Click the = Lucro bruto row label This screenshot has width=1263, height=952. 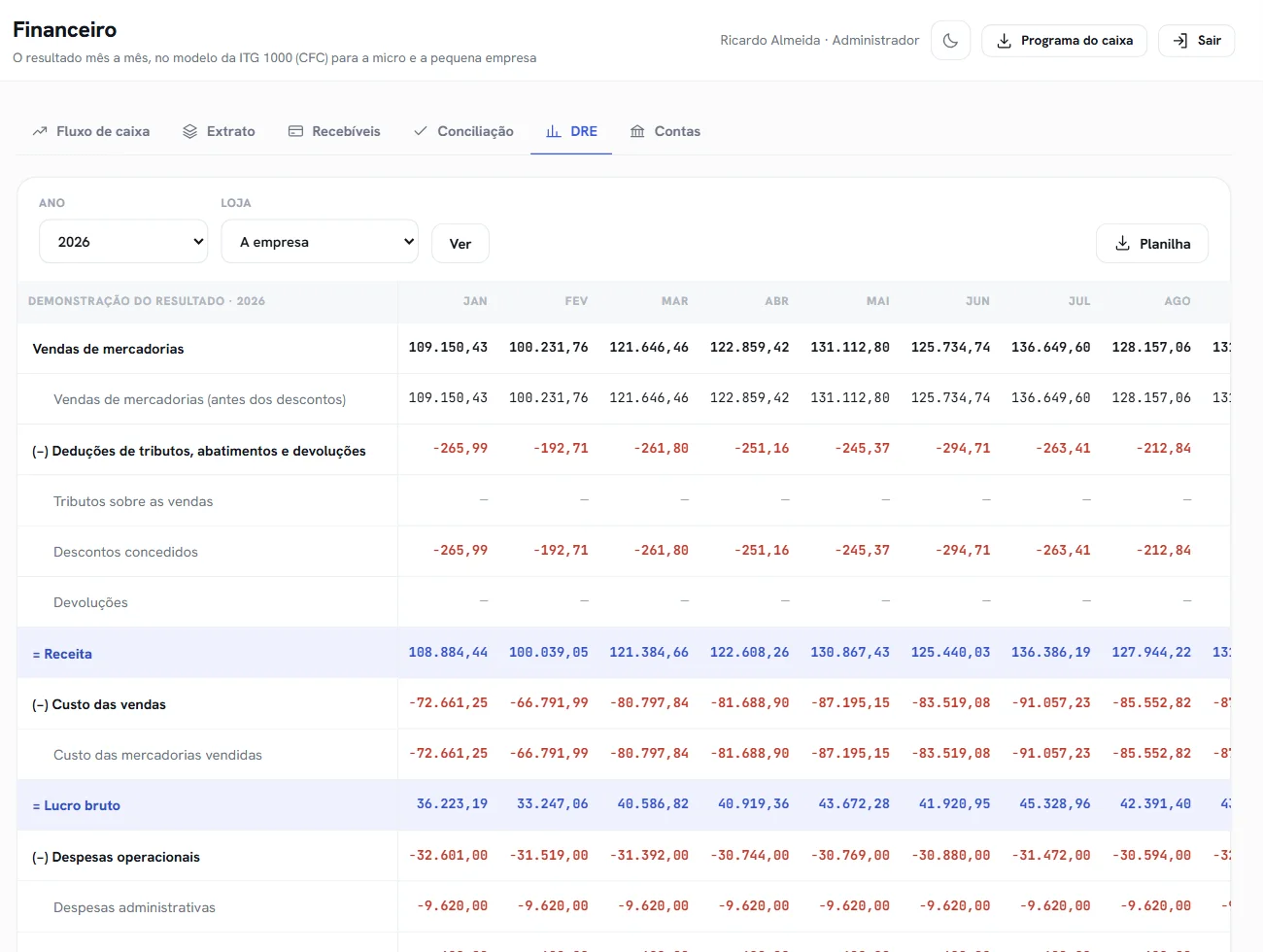tap(77, 805)
